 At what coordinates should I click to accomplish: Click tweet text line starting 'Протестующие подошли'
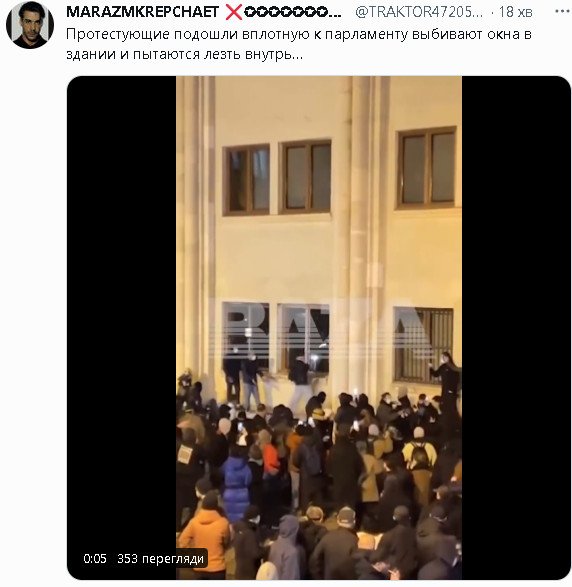[299, 34]
